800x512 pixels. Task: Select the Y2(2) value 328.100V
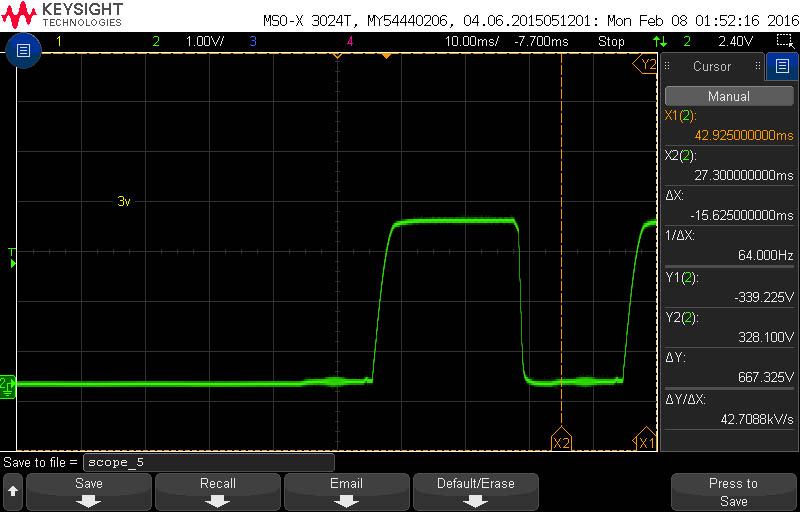pyautogui.click(x=766, y=337)
